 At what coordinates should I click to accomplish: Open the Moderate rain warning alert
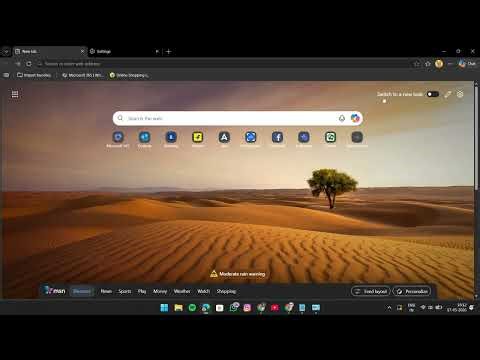(238, 274)
